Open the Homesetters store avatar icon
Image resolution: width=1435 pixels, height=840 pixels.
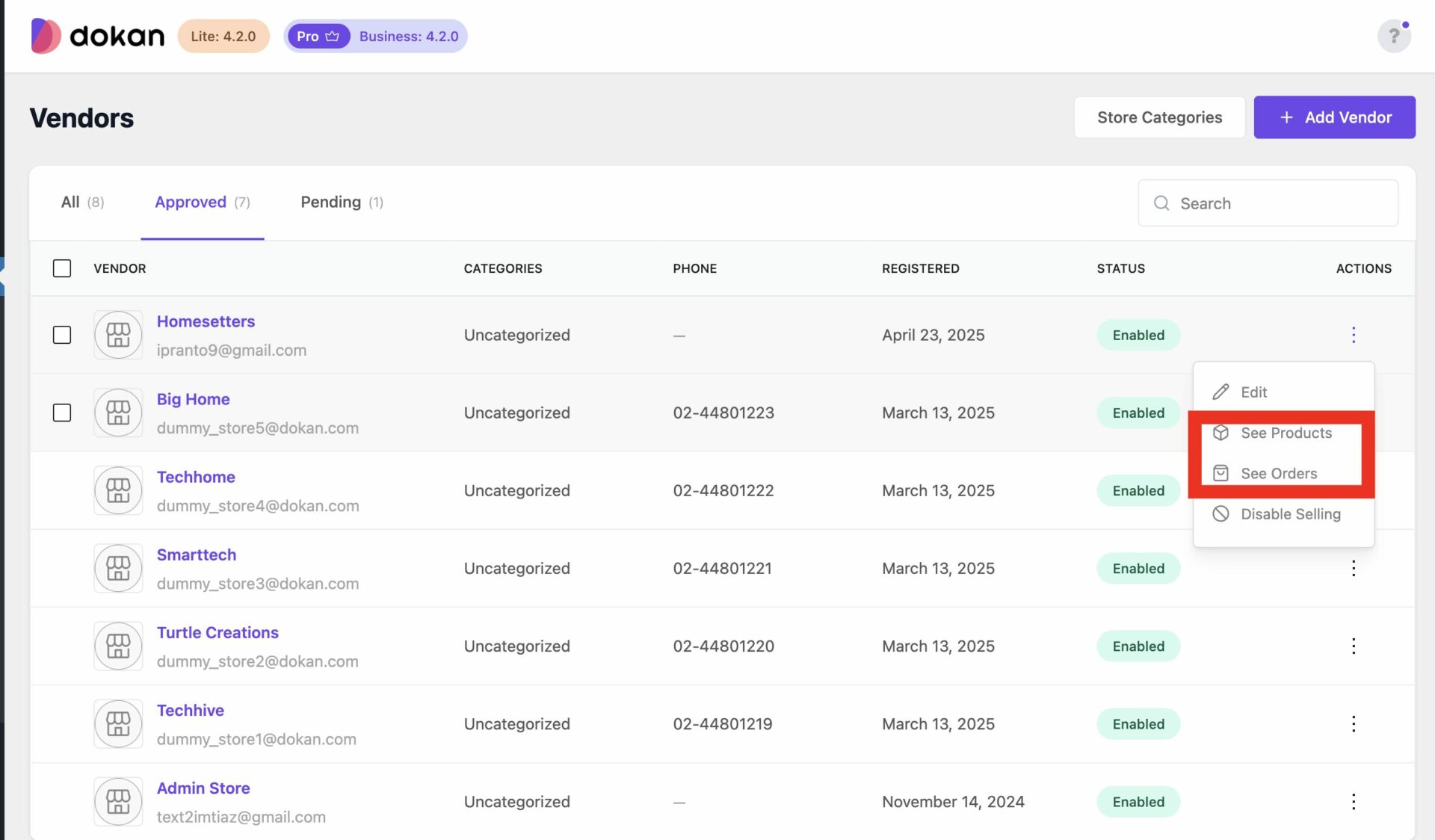click(118, 335)
